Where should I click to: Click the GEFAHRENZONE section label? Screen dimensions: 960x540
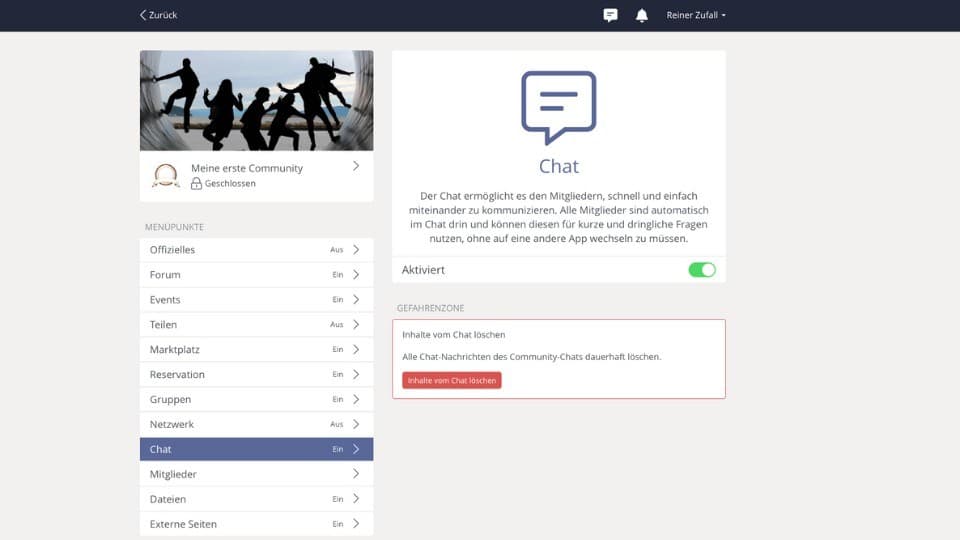coord(430,308)
